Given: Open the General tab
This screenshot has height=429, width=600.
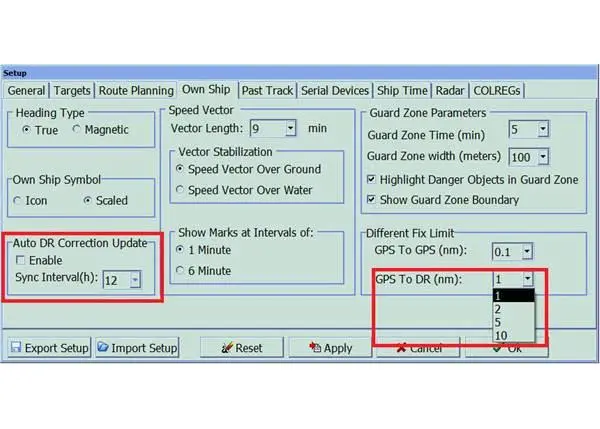Looking at the screenshot, I should [x=26, y=91].
